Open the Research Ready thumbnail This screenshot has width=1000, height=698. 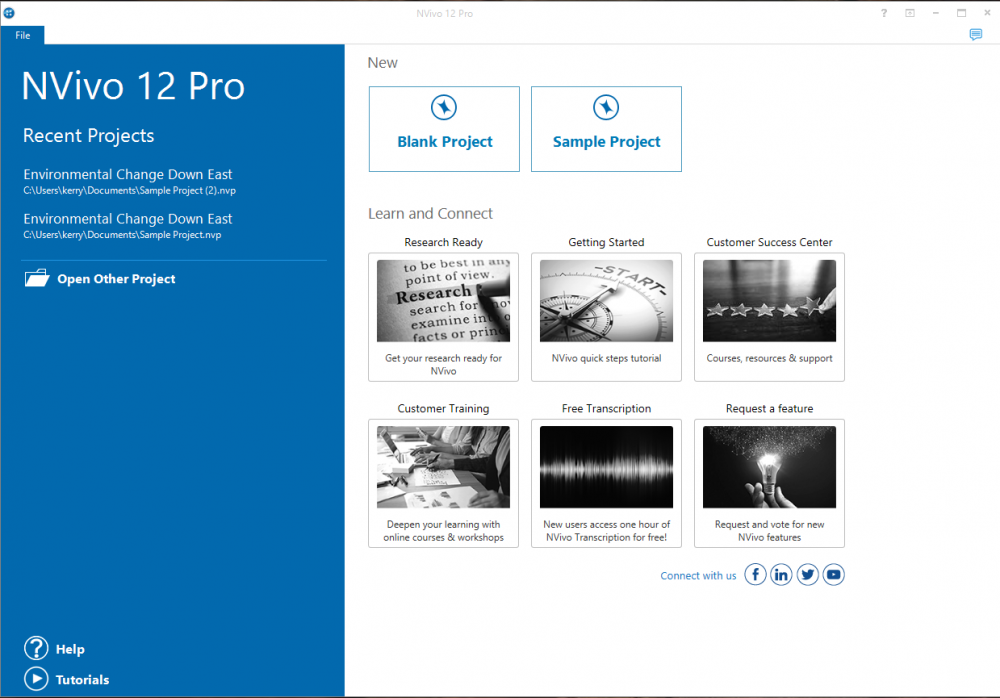pyautogui.click(x=443, y=301)
